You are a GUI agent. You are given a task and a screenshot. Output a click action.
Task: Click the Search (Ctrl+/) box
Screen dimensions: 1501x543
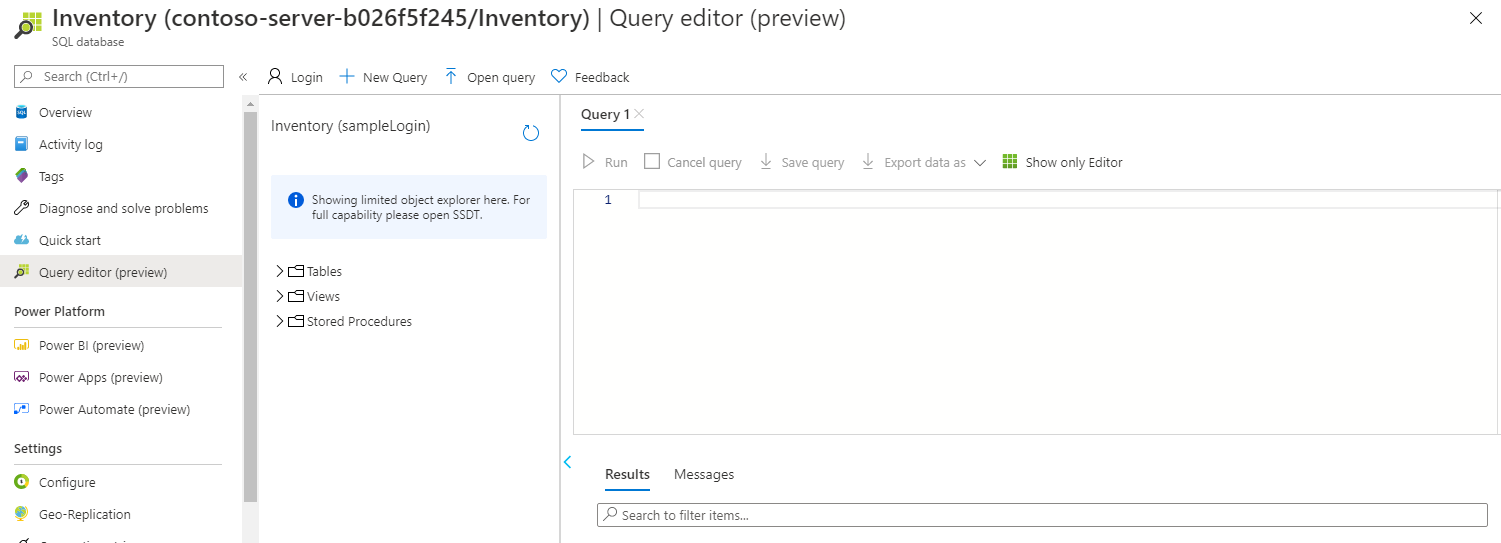[x=119, y=76]
